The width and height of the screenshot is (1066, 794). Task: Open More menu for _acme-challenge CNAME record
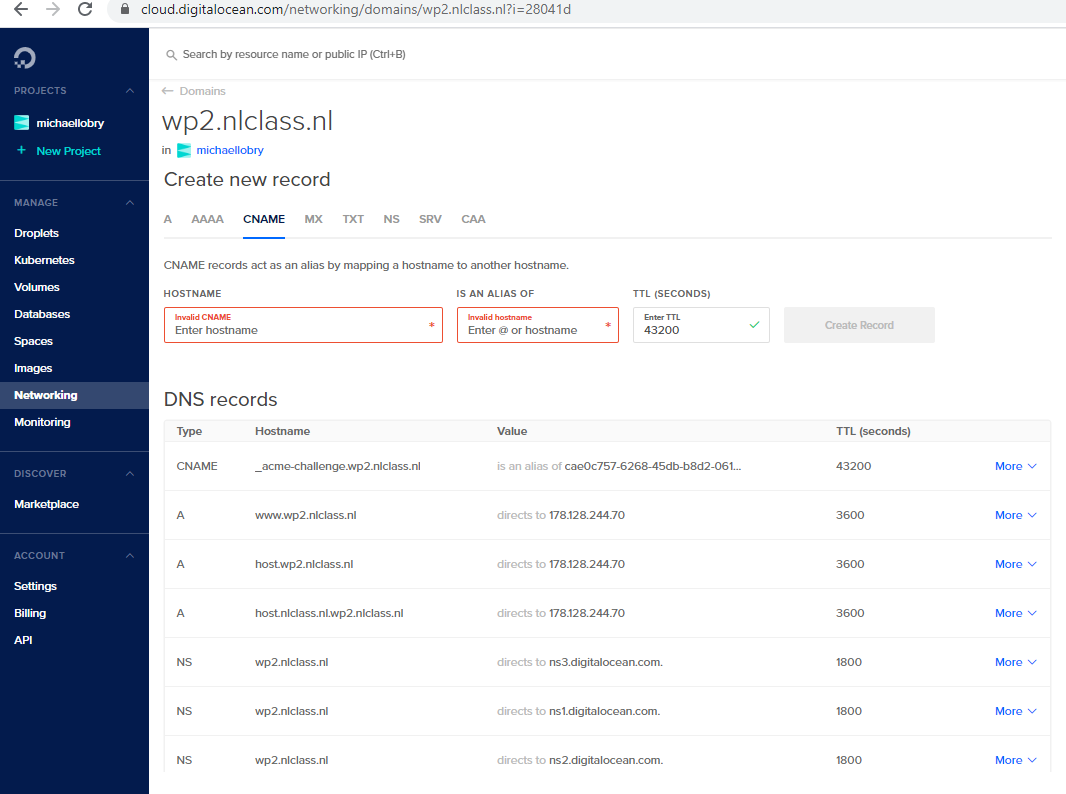coord(1016,466)
